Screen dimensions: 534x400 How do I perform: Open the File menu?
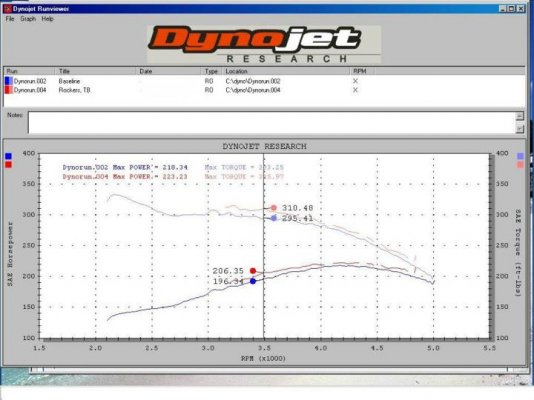10,19
